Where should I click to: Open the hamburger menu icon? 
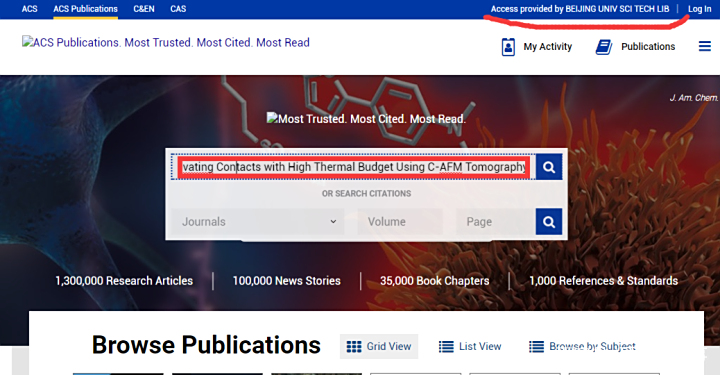pos(705,46)
